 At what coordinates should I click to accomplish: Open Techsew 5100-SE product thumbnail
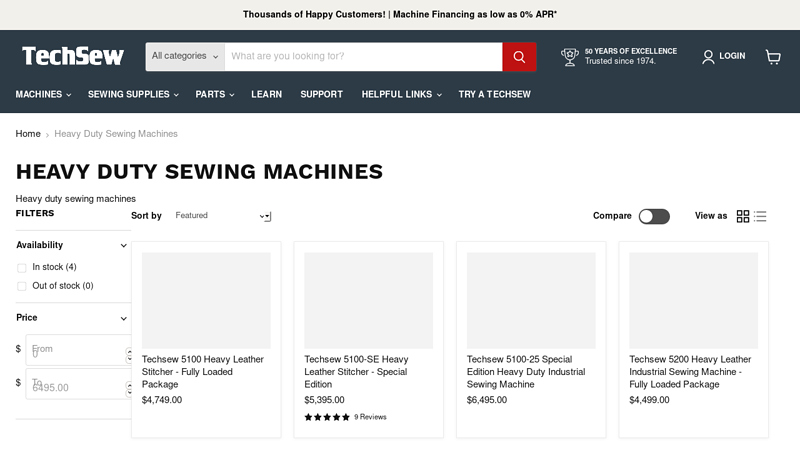[x=368, y=301]
